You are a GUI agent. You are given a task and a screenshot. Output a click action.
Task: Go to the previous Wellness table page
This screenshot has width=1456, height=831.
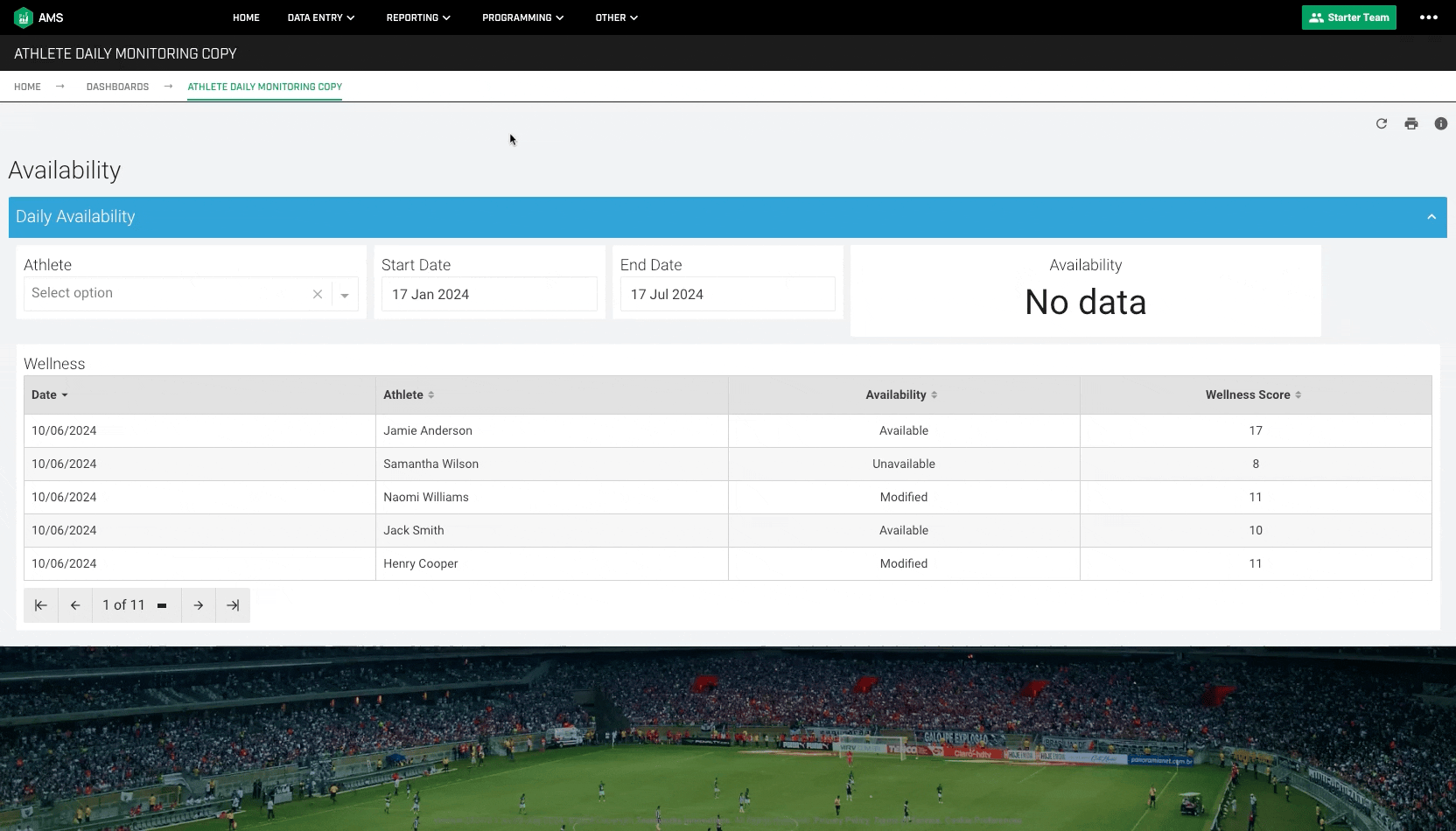click(75, 605)
